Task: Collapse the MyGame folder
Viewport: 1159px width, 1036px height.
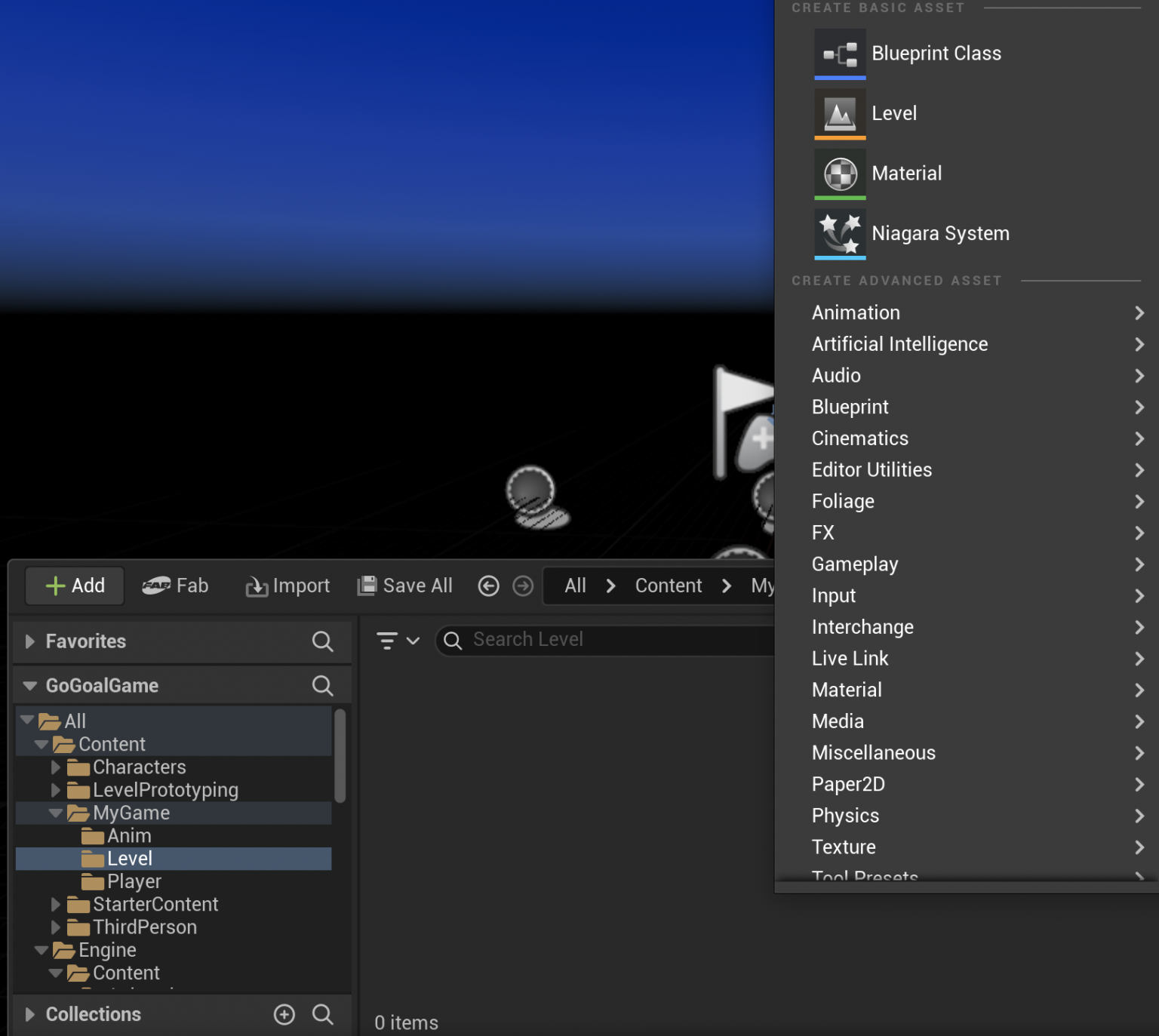Action: [54, 813]
